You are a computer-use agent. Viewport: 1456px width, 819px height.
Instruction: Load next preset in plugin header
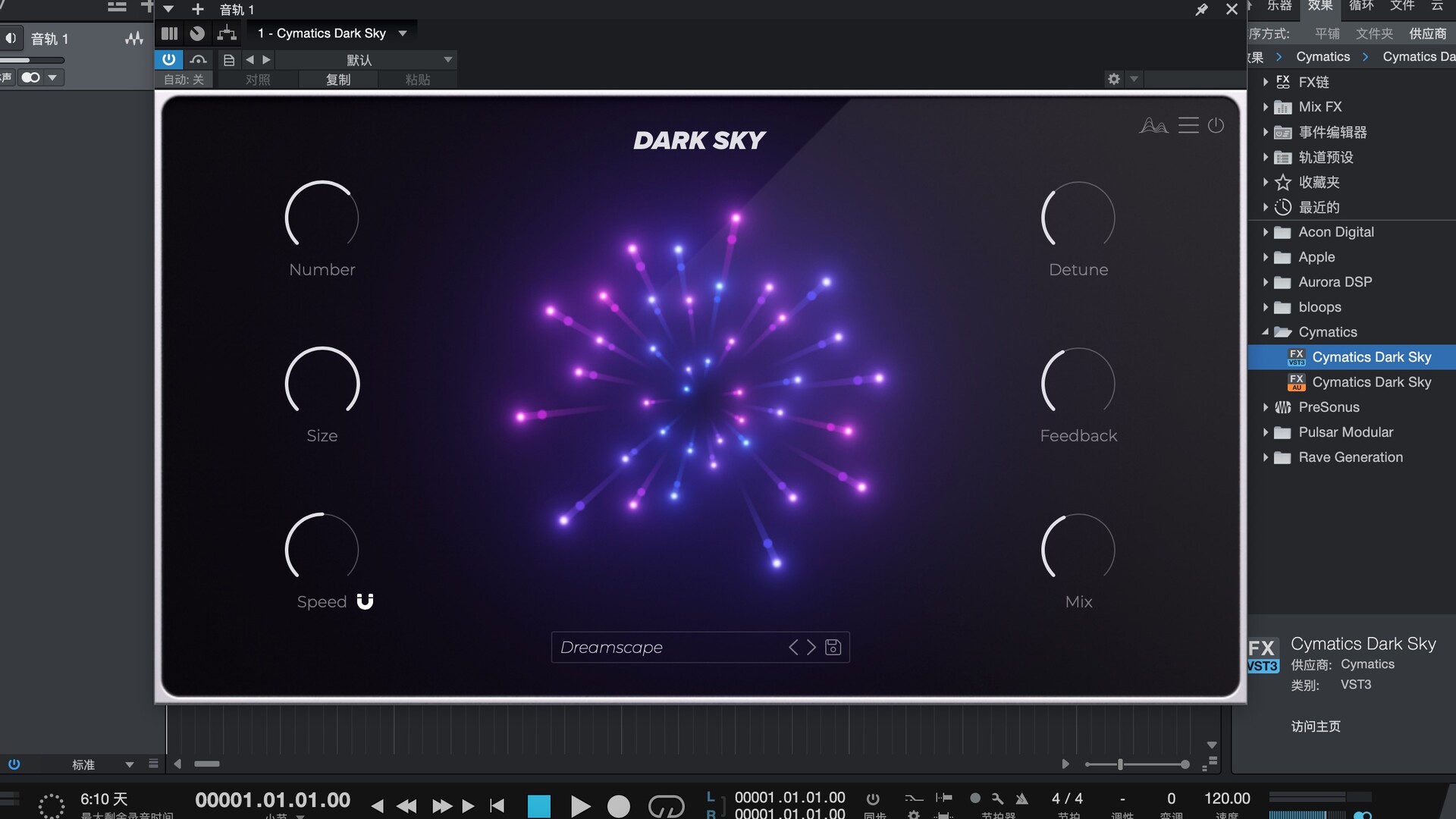click(266, 59)
